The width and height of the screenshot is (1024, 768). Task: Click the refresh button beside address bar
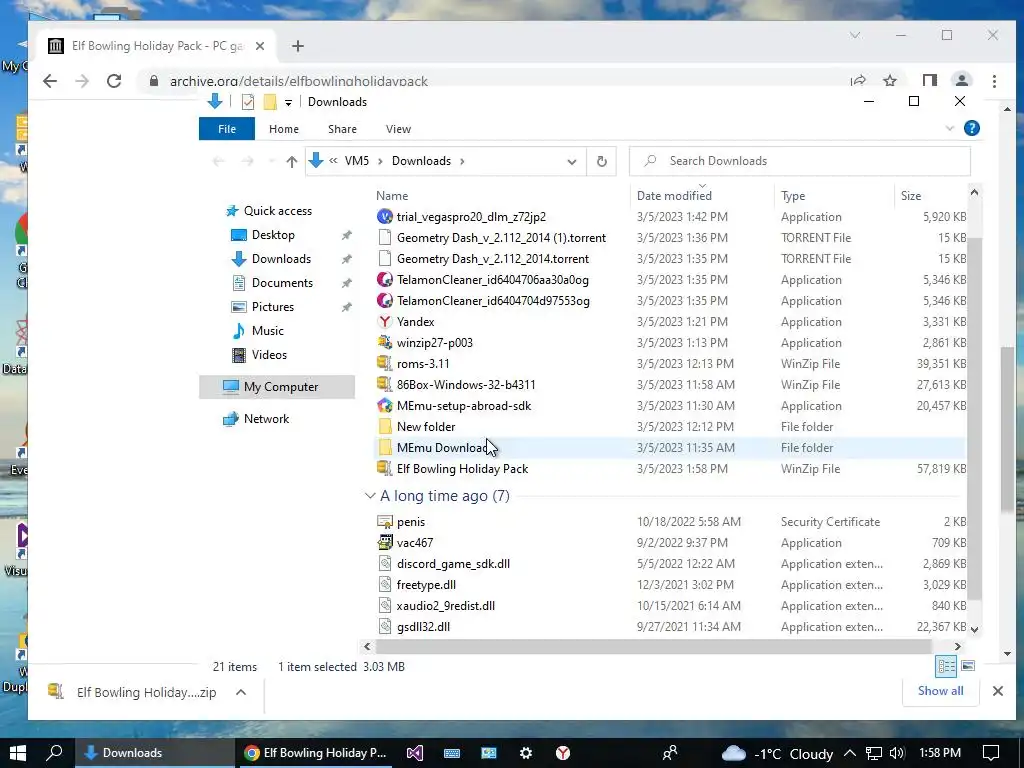pos(601,161)
